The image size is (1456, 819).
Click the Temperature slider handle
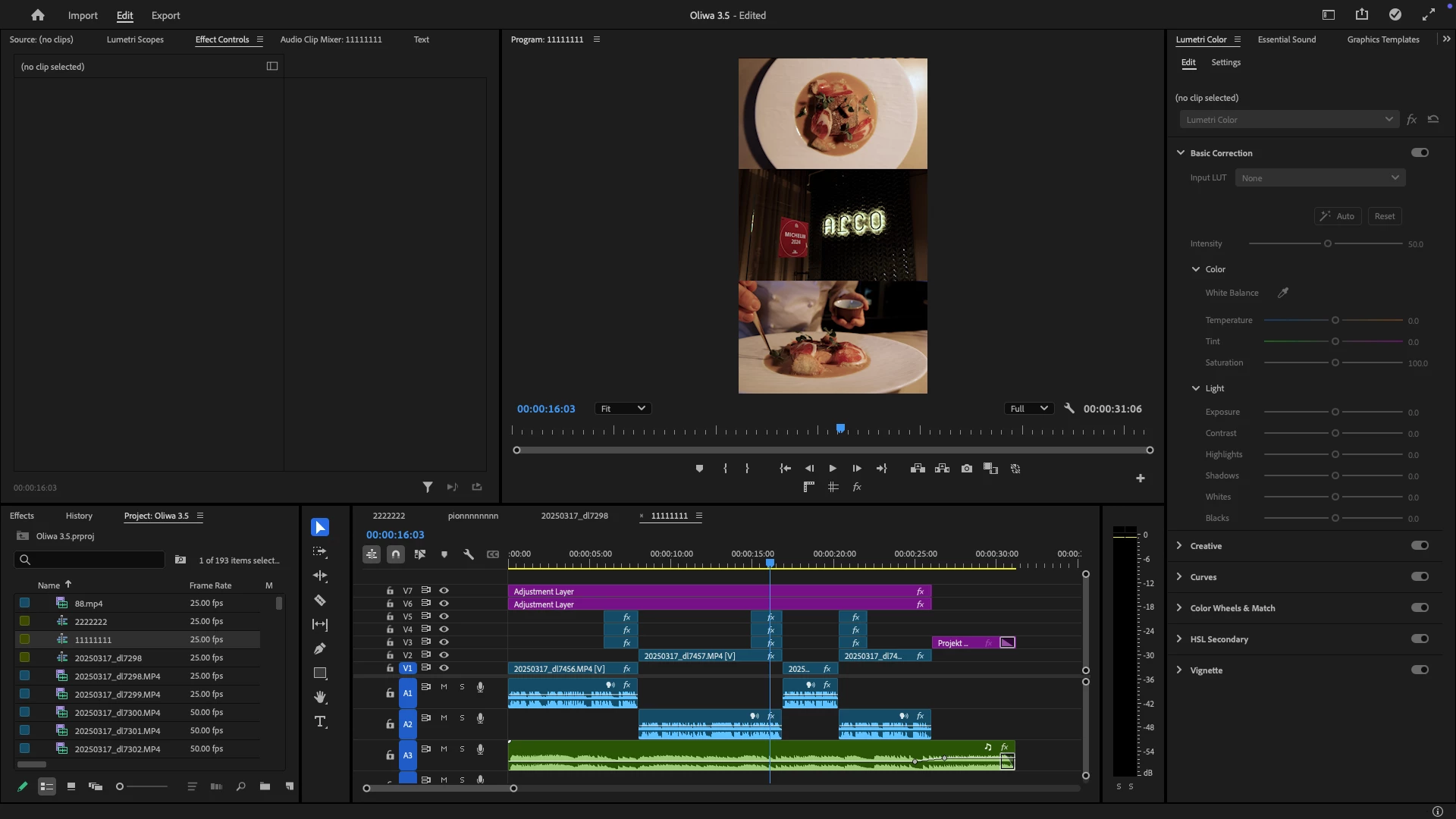[1335, 321]
